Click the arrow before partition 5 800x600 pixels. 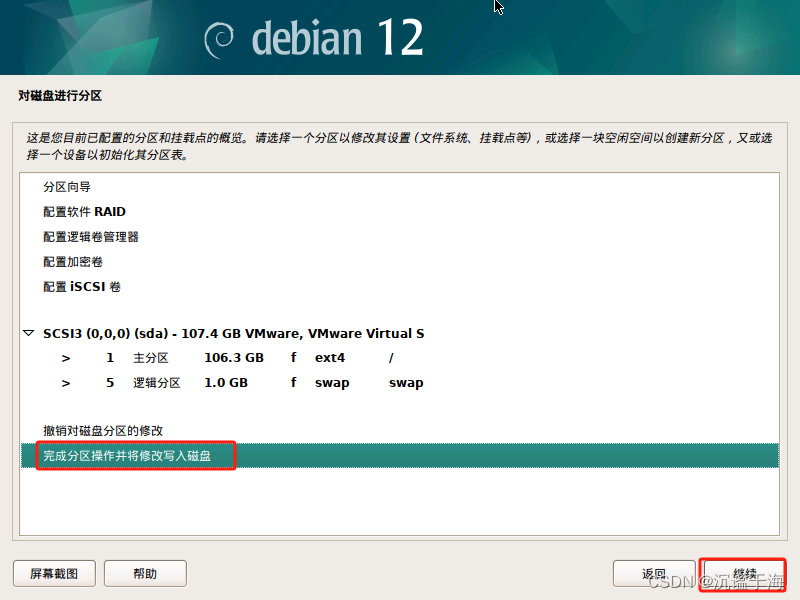(66, 384)
